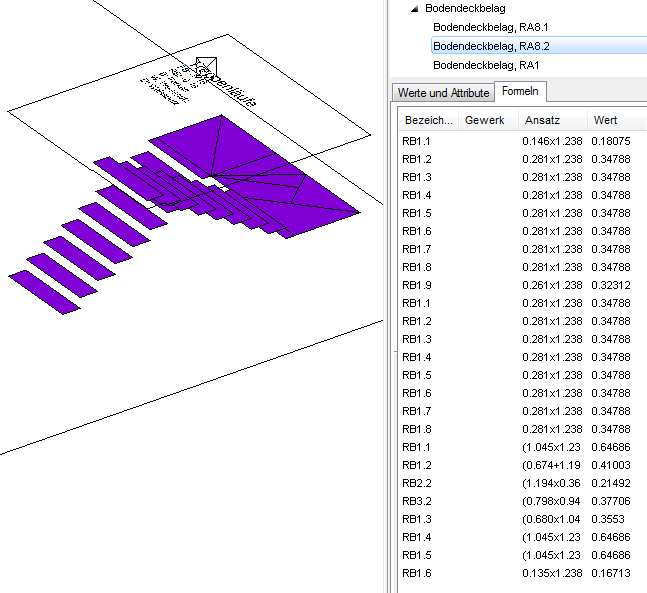Click the vertical splitter between view and panel

point(386,296)
